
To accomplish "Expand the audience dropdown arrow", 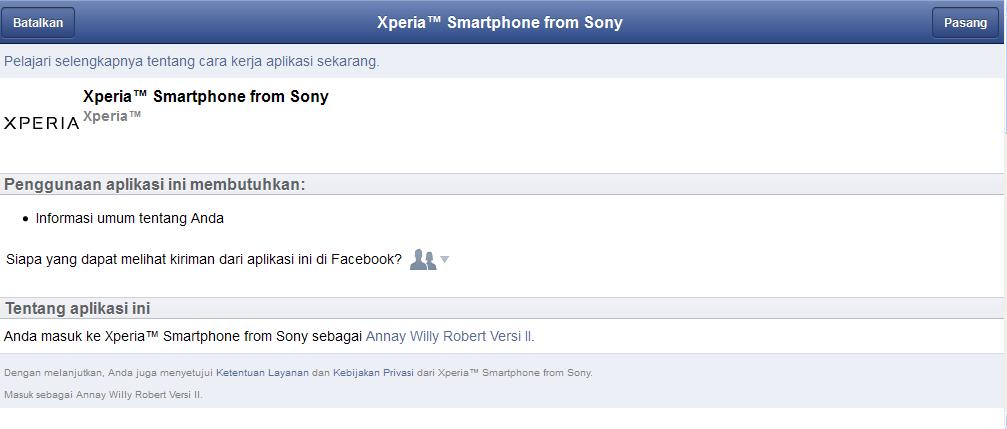I will (x=445, y=260).
